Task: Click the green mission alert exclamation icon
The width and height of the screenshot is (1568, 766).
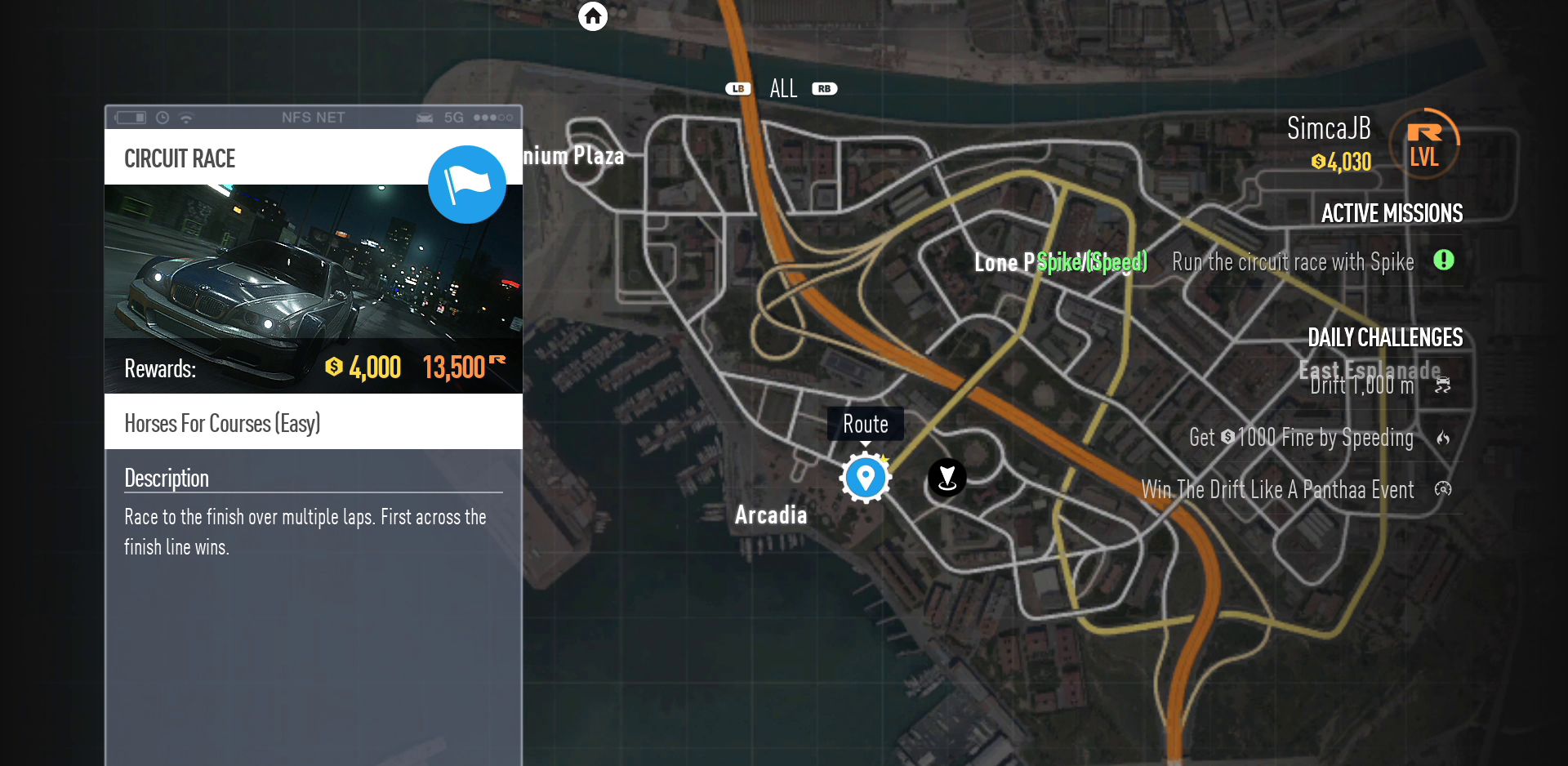Action: [x=1444, y=261]
